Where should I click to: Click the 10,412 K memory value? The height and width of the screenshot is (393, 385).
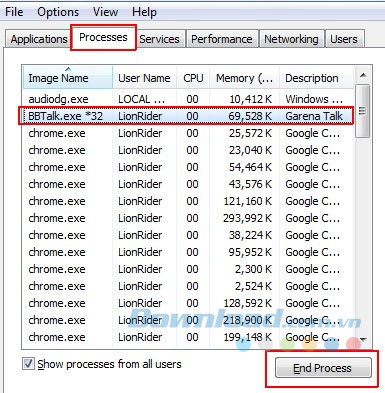click(251, 99)
